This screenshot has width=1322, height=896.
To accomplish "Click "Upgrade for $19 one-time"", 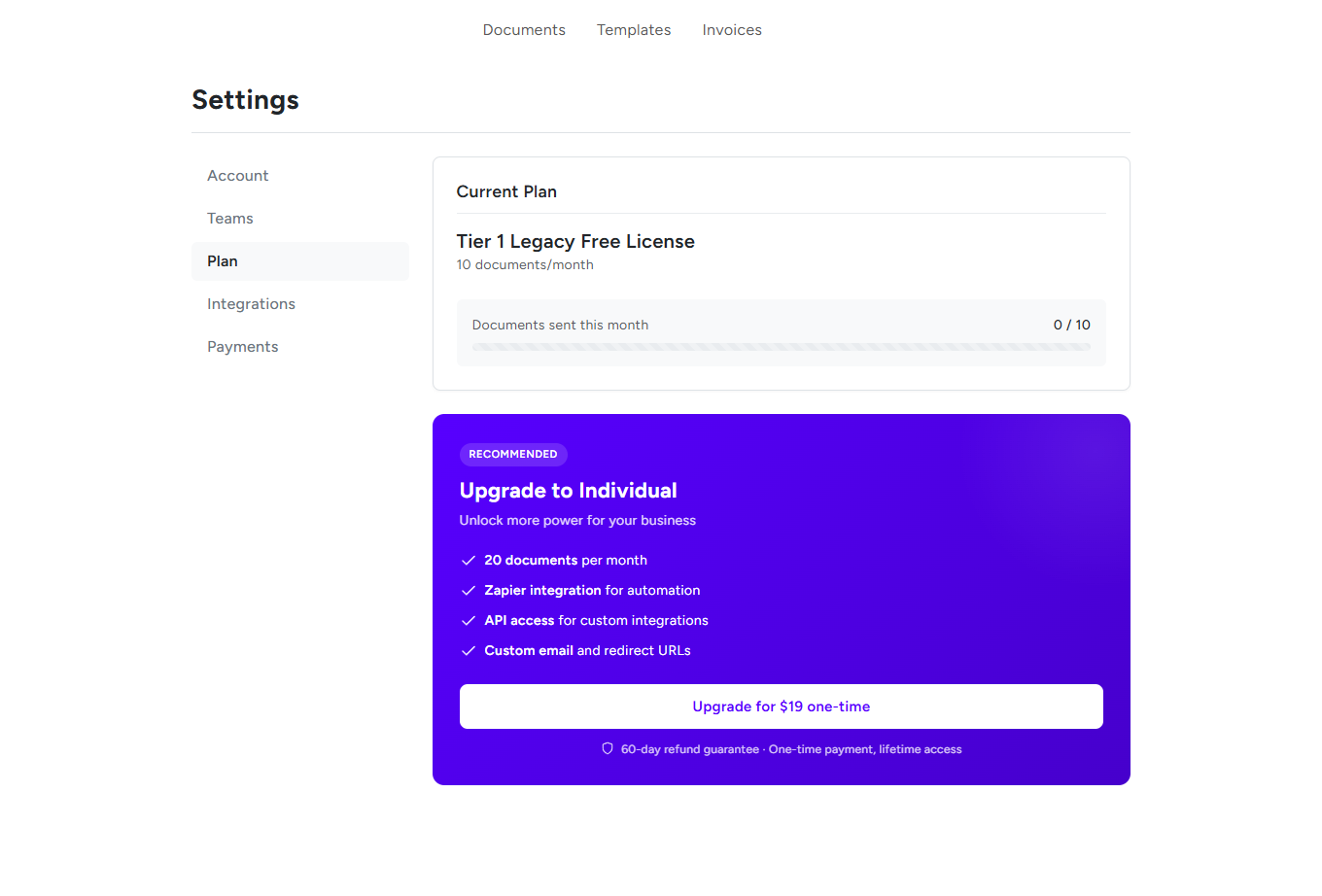I will 781,706.
